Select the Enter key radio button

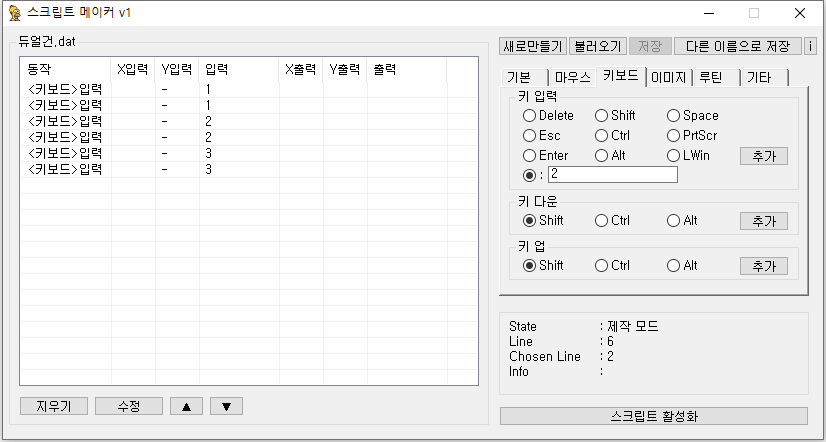546,155
